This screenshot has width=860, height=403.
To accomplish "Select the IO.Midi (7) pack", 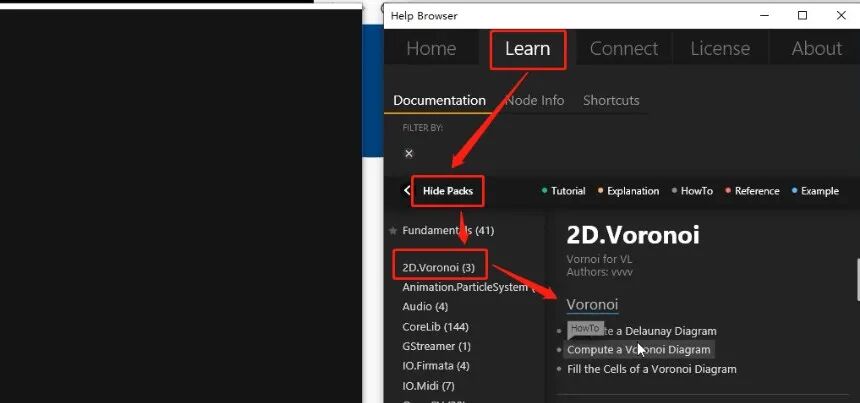I will (x=428, y=386).
